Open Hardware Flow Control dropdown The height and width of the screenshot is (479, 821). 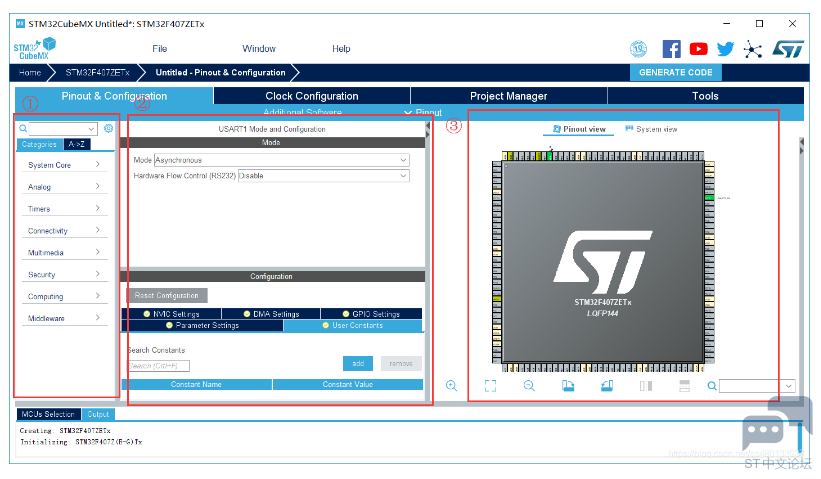323,175
